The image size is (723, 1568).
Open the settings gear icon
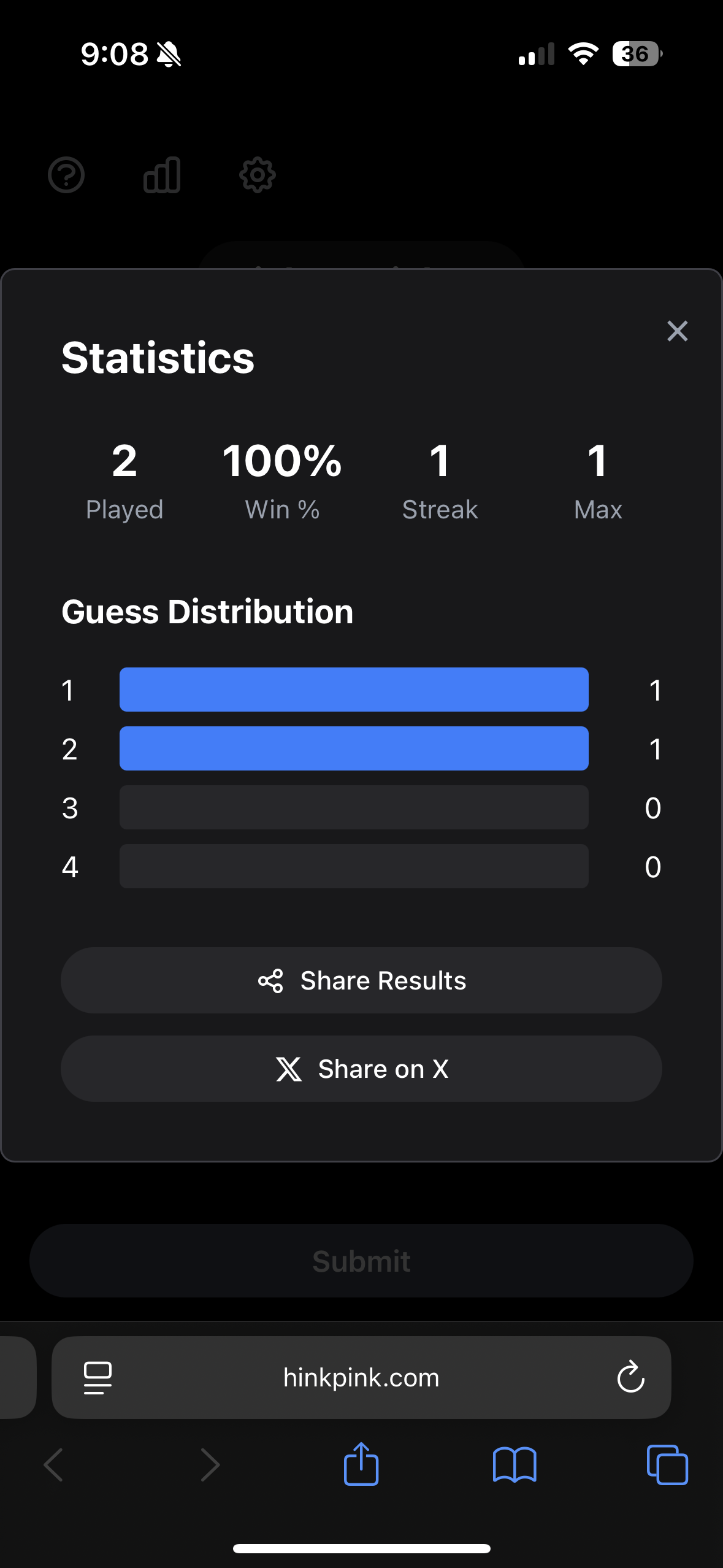258,175
